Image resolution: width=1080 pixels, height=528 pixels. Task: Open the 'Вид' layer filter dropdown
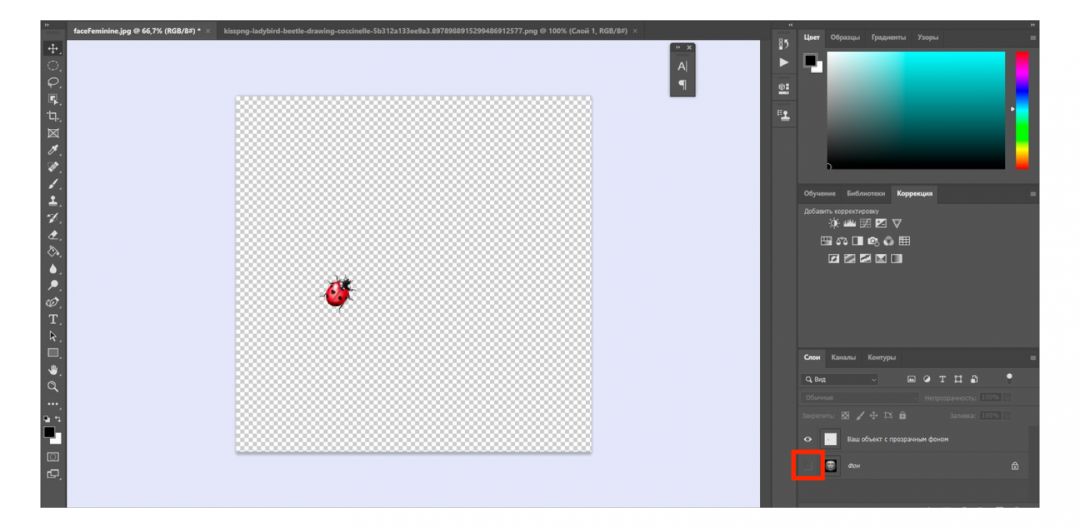840,380
